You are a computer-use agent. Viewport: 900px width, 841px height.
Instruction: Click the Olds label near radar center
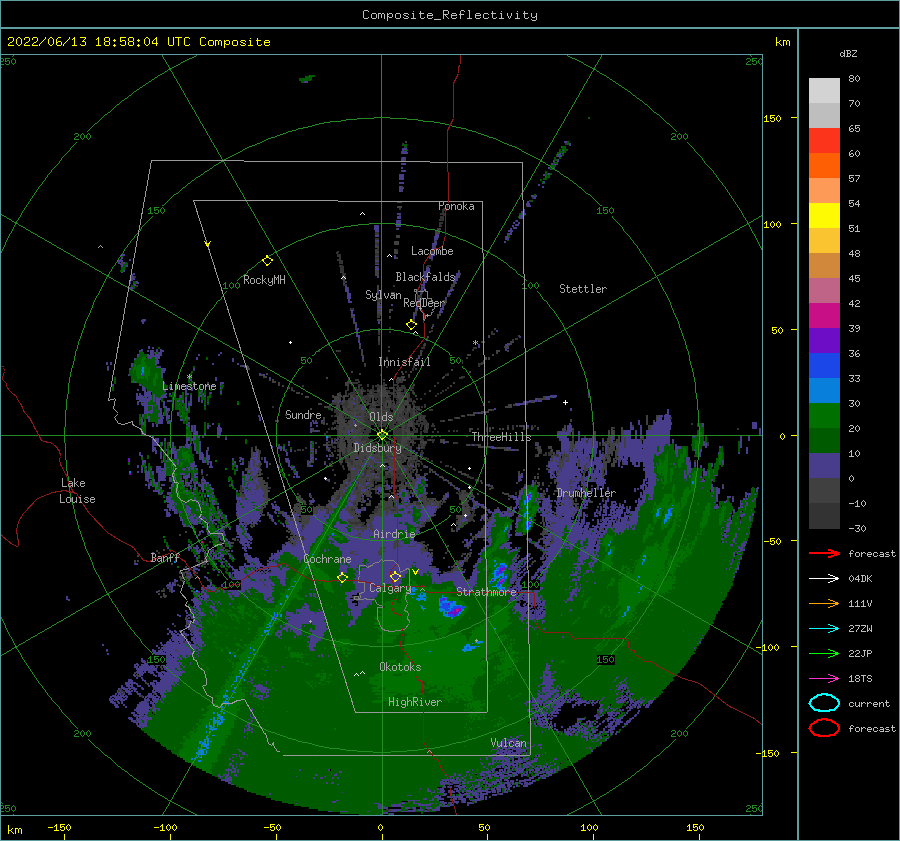[381, 417]
